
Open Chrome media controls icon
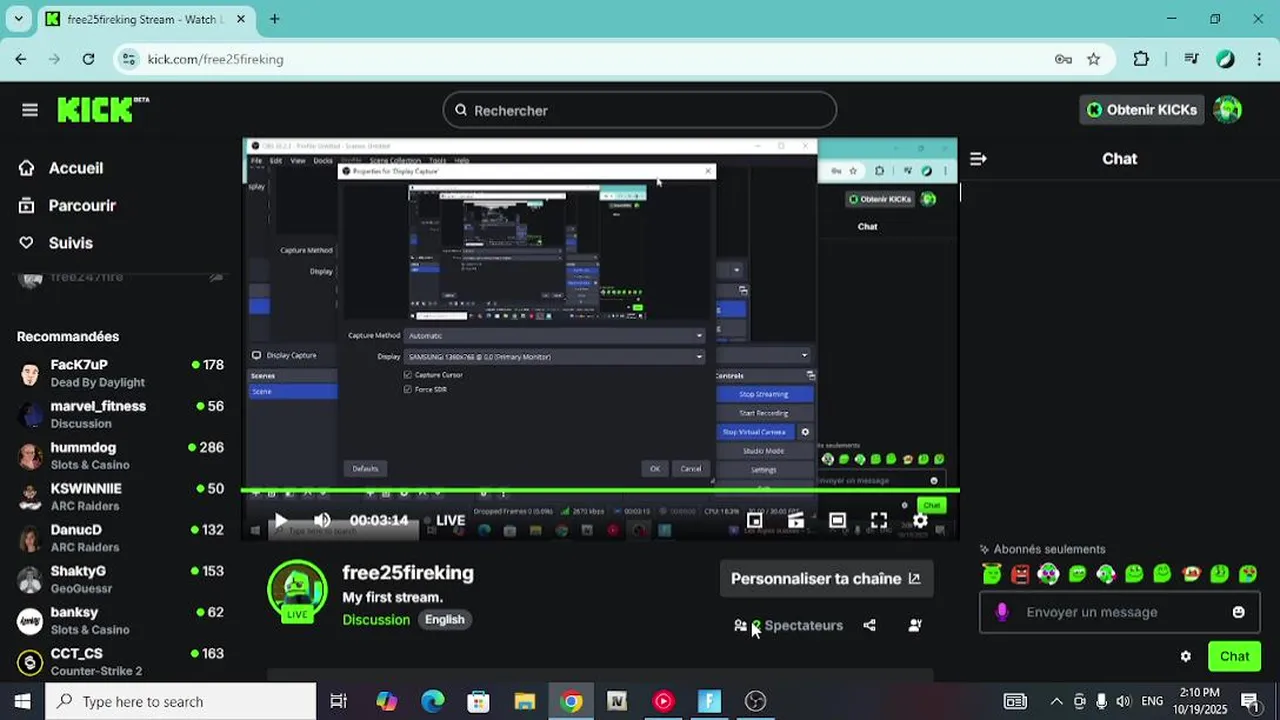(1191, 59)
